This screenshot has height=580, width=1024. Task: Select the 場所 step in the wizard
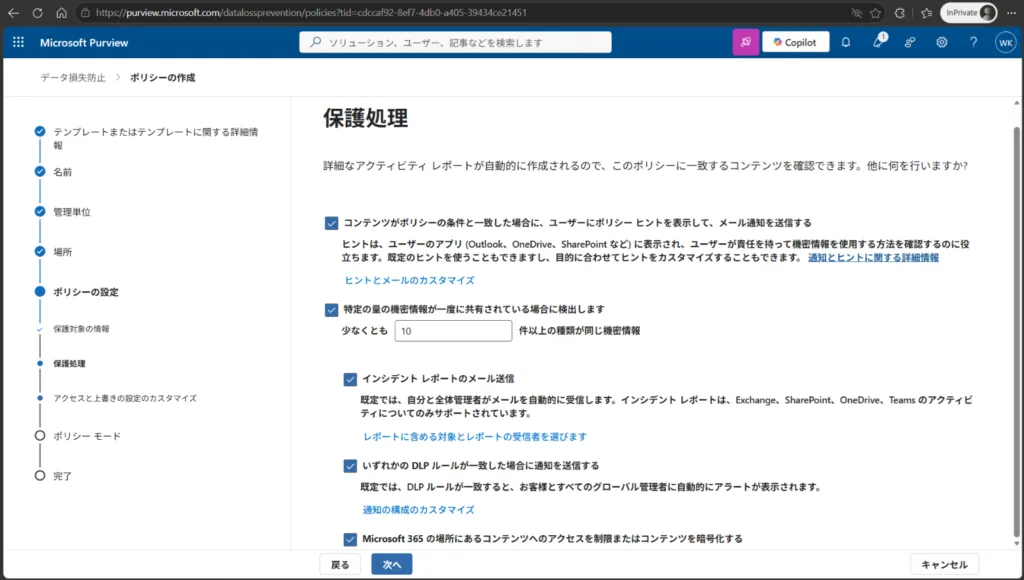coord(63,252)
